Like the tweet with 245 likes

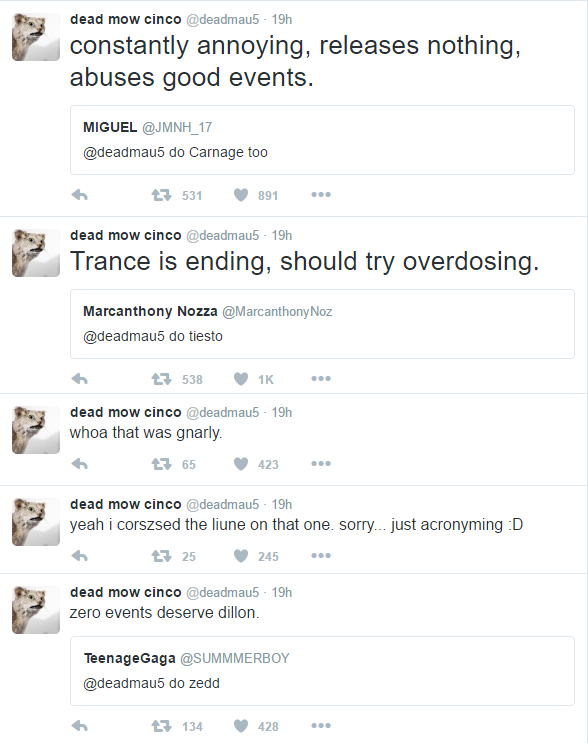click(x=241, y=556)
